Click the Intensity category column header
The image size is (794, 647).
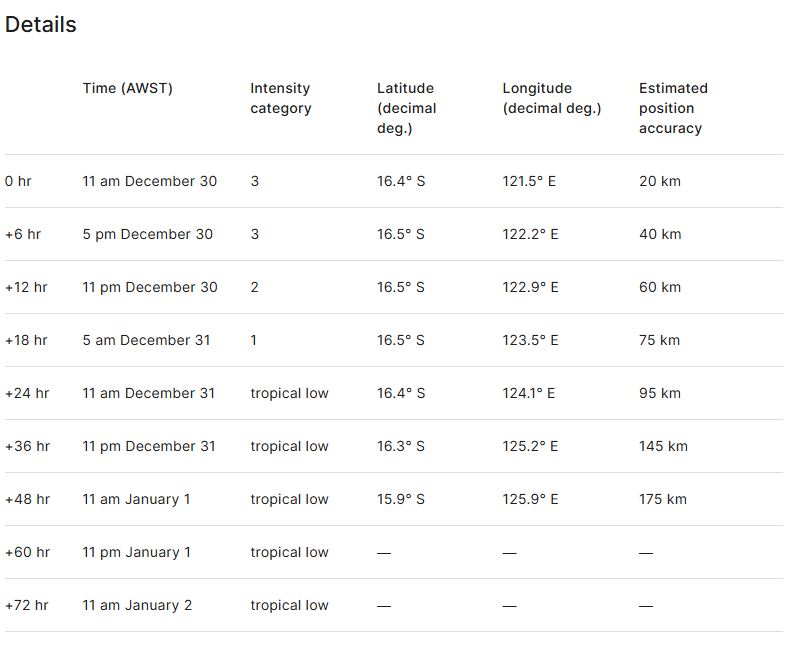[280, 98]
